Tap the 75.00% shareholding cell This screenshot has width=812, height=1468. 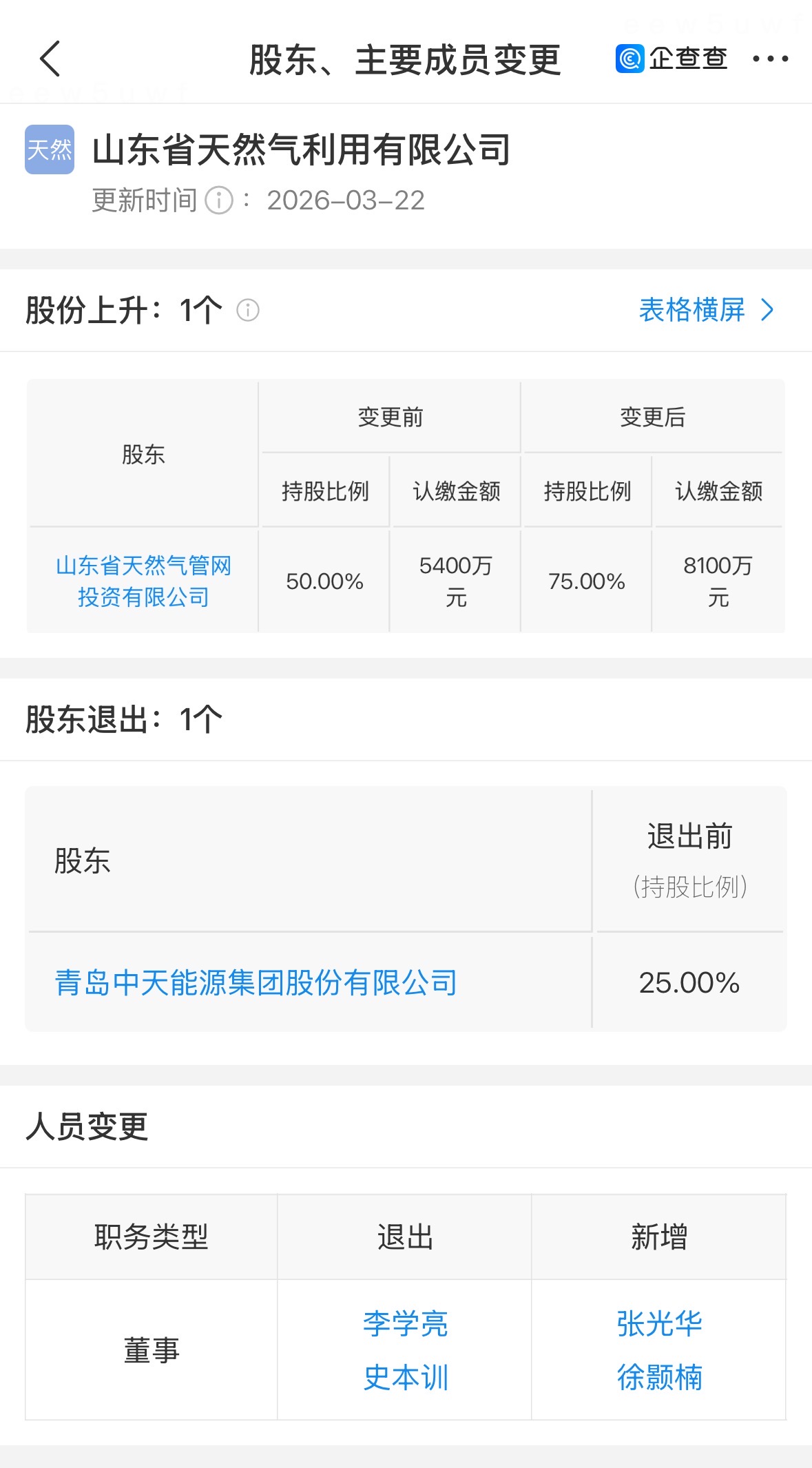(586, 581)
